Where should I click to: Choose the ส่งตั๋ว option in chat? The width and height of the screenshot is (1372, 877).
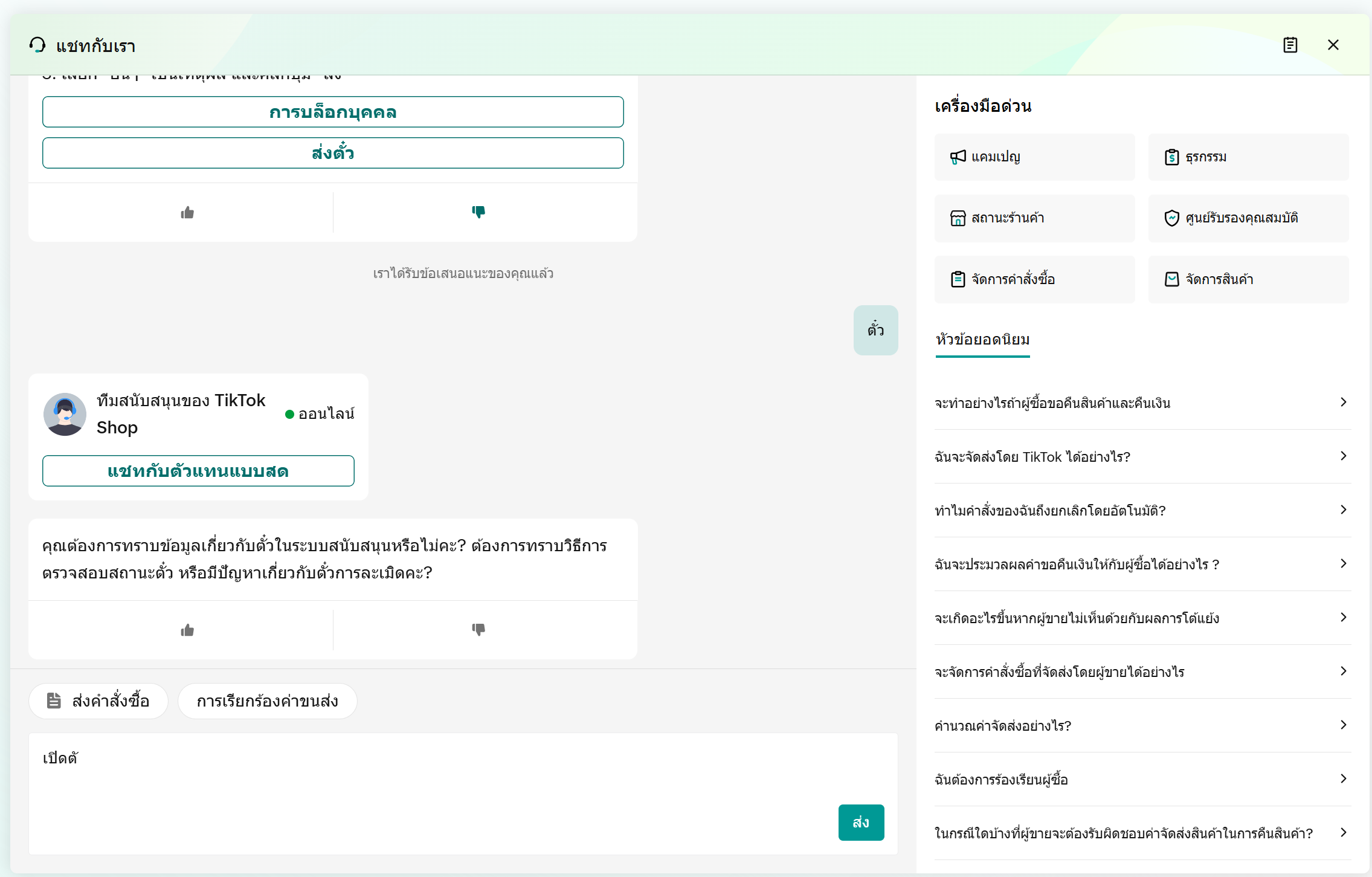[x=333, y=153]
